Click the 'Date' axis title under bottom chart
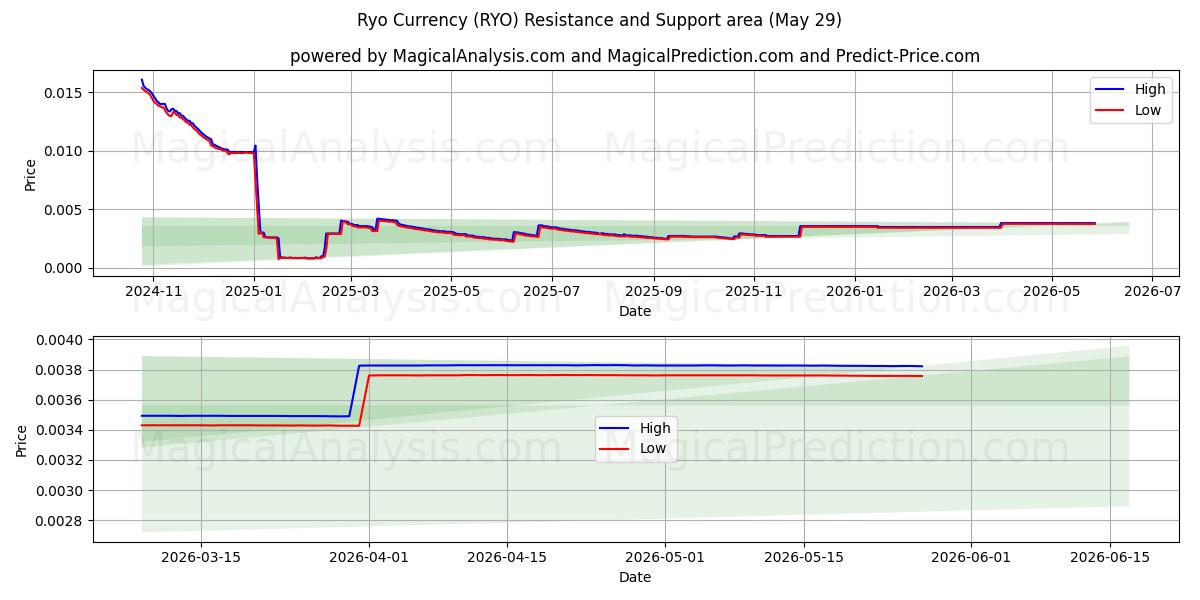This screenshot has height=600, width=1200. pos(635,577)
